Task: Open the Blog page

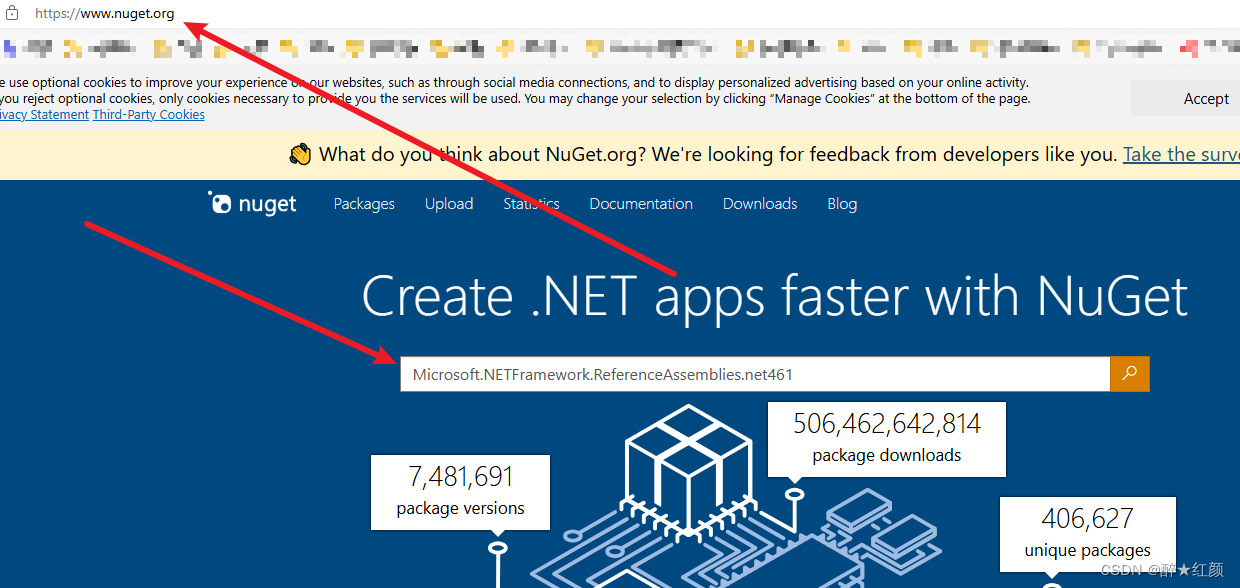Action: click(x=841, y=203)
